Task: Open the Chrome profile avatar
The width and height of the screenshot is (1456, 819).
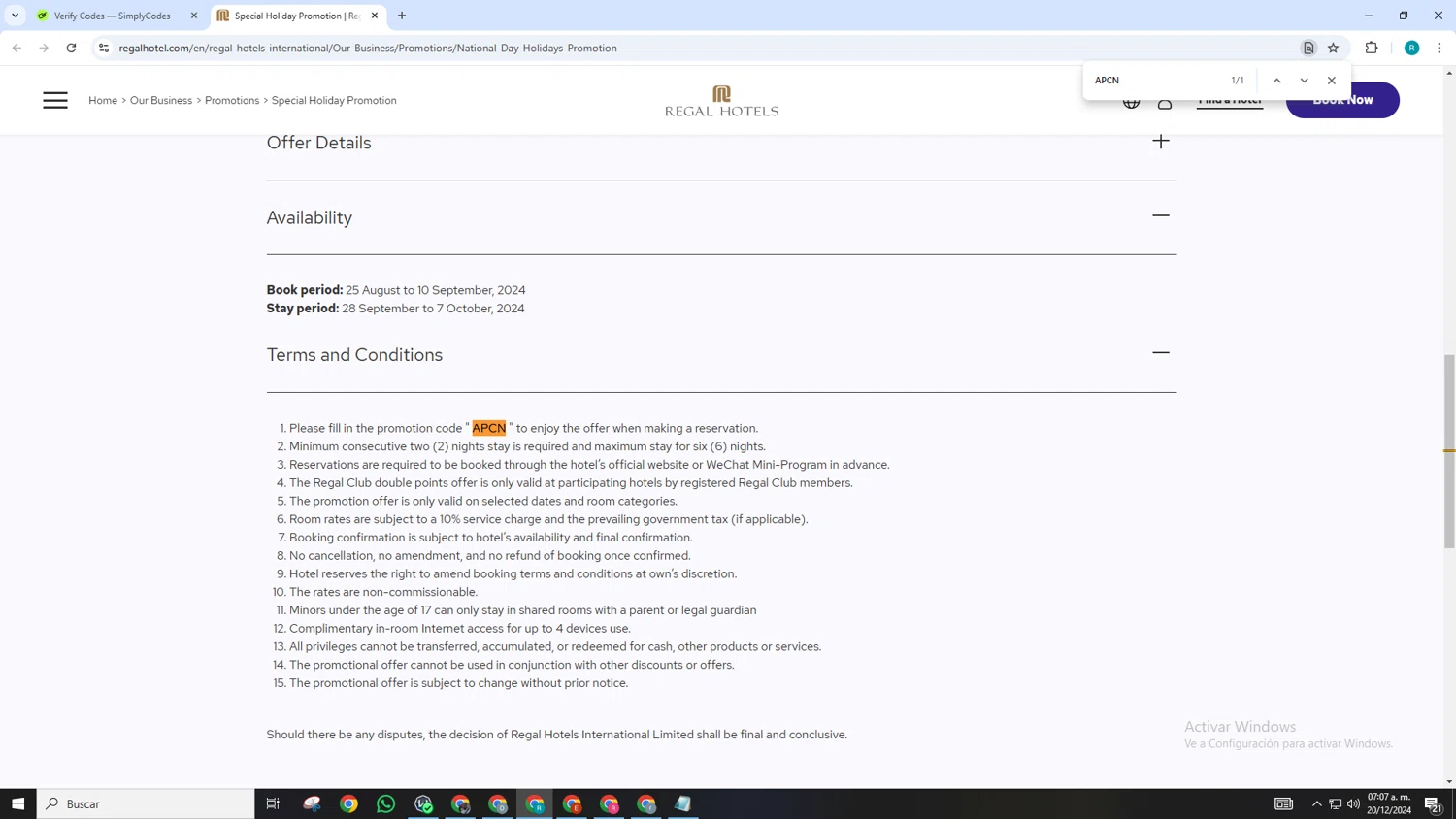Action: pyautogui.click(x=1411, y=48)
